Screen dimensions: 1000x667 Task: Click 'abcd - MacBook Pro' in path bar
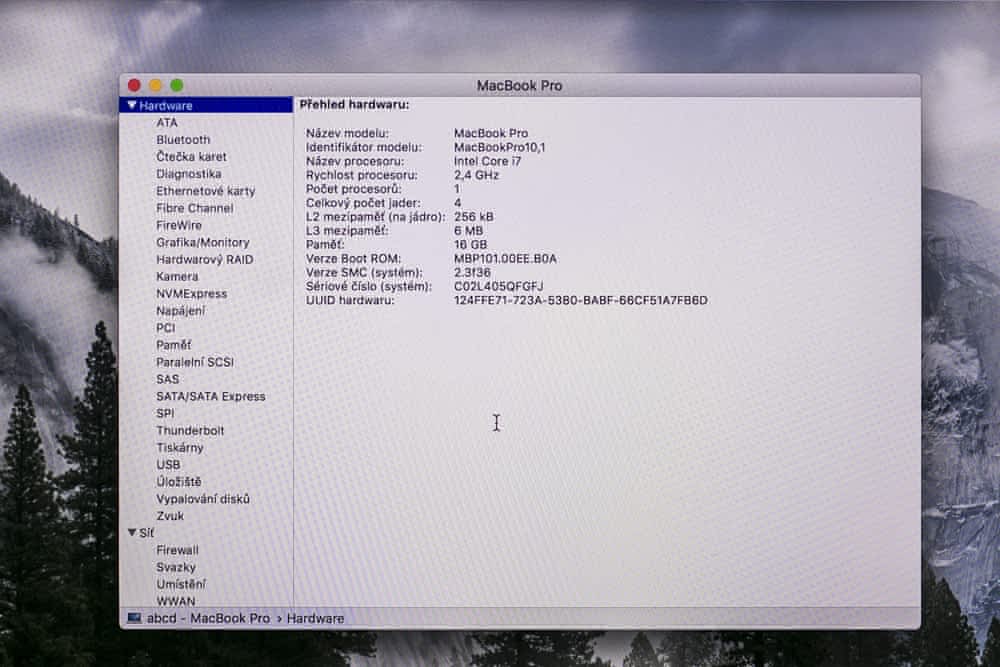209,619
